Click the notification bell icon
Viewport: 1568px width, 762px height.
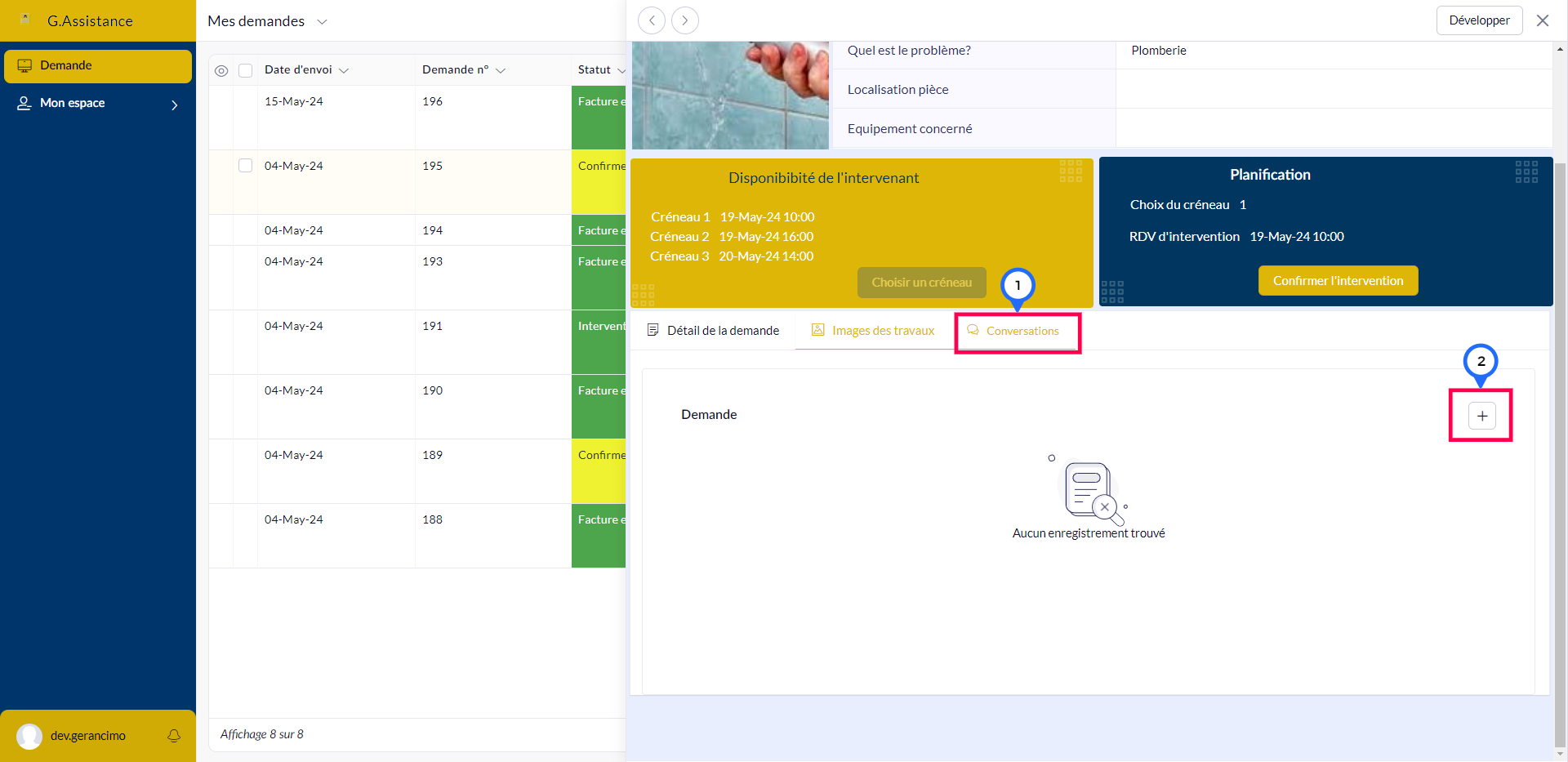point(174,735)
